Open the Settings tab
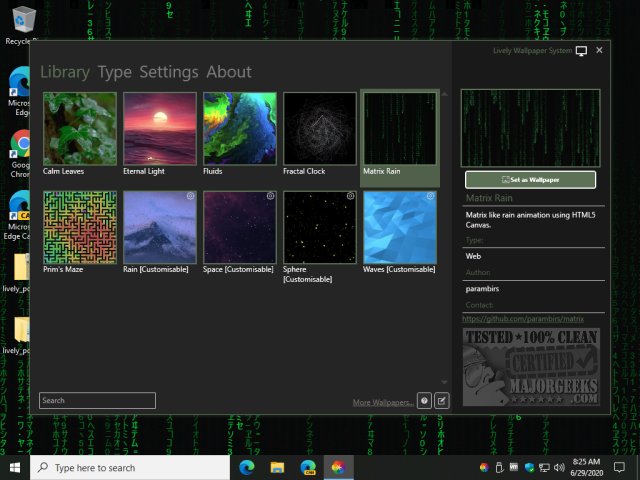640x480 pixels. point(168,72)
